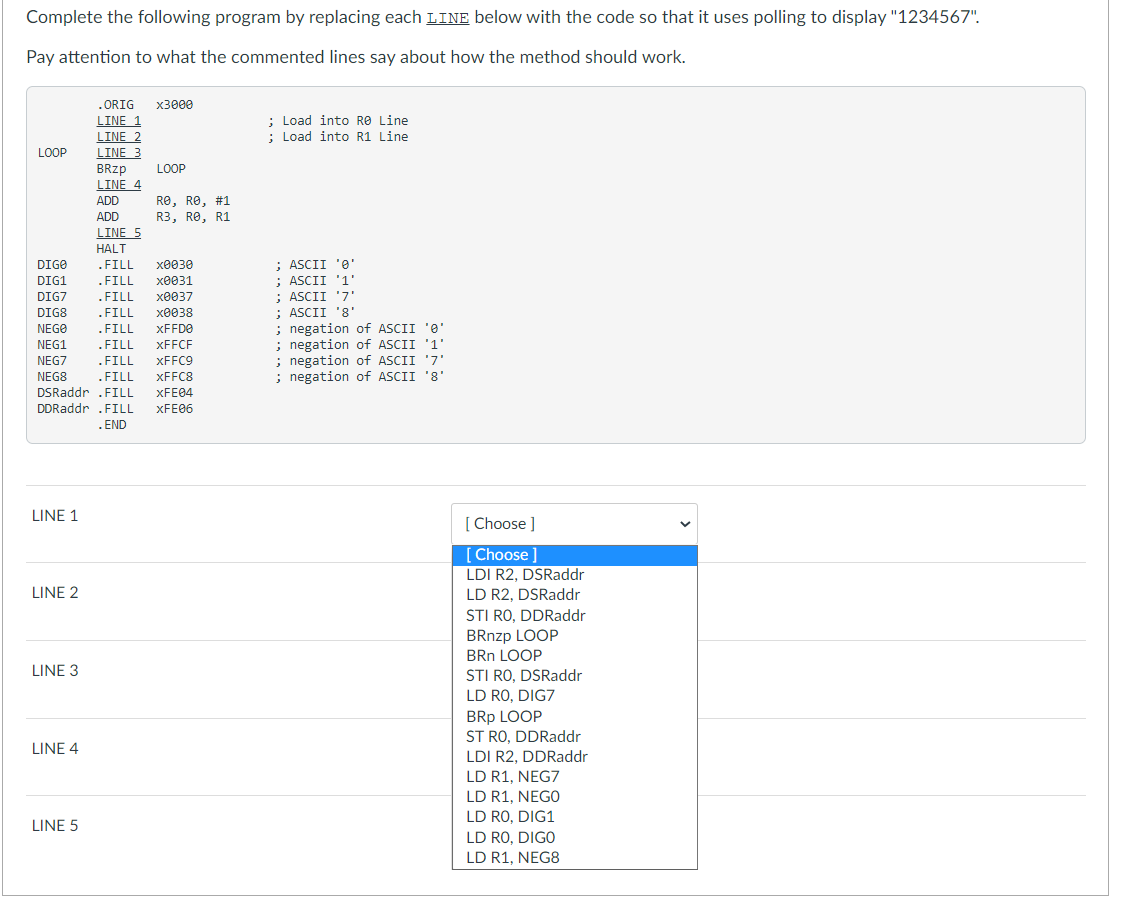Select "LDI R2, DSRaddr" from the dropdown
The image size is (1136, 915).
tap(524, 574)
